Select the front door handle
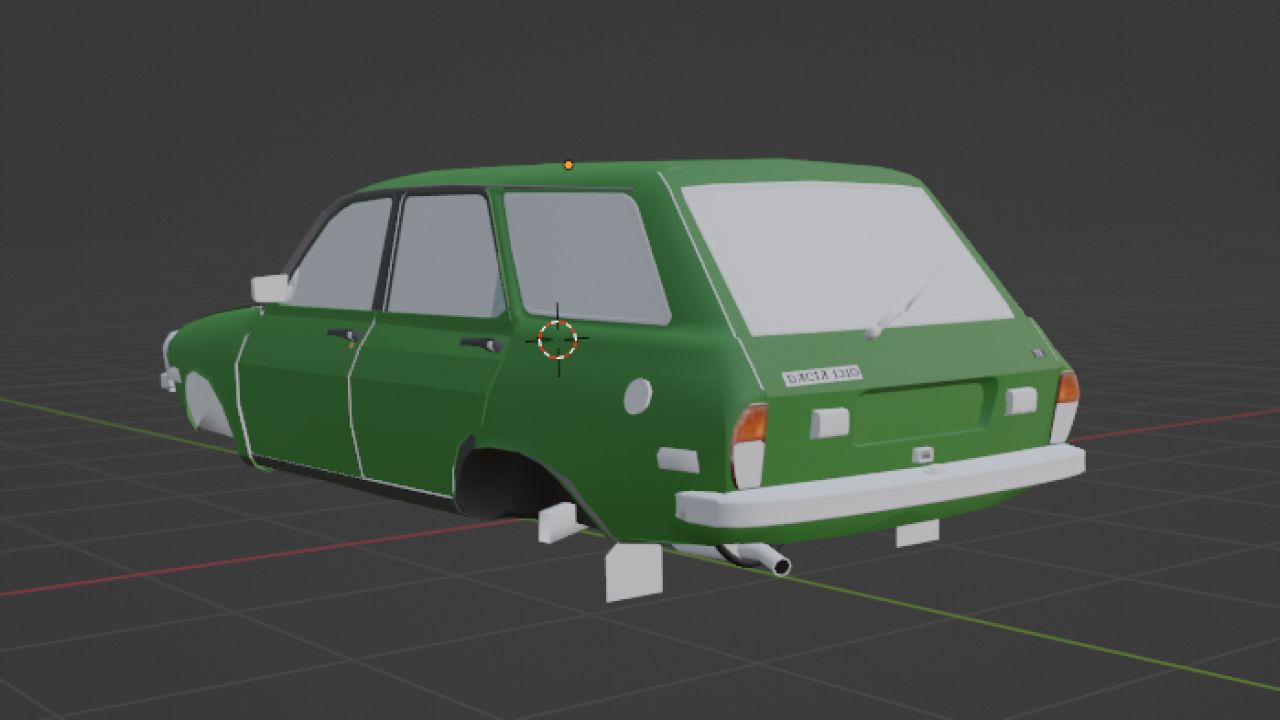This screenshot has height=720, width=1280. point(344,335)
